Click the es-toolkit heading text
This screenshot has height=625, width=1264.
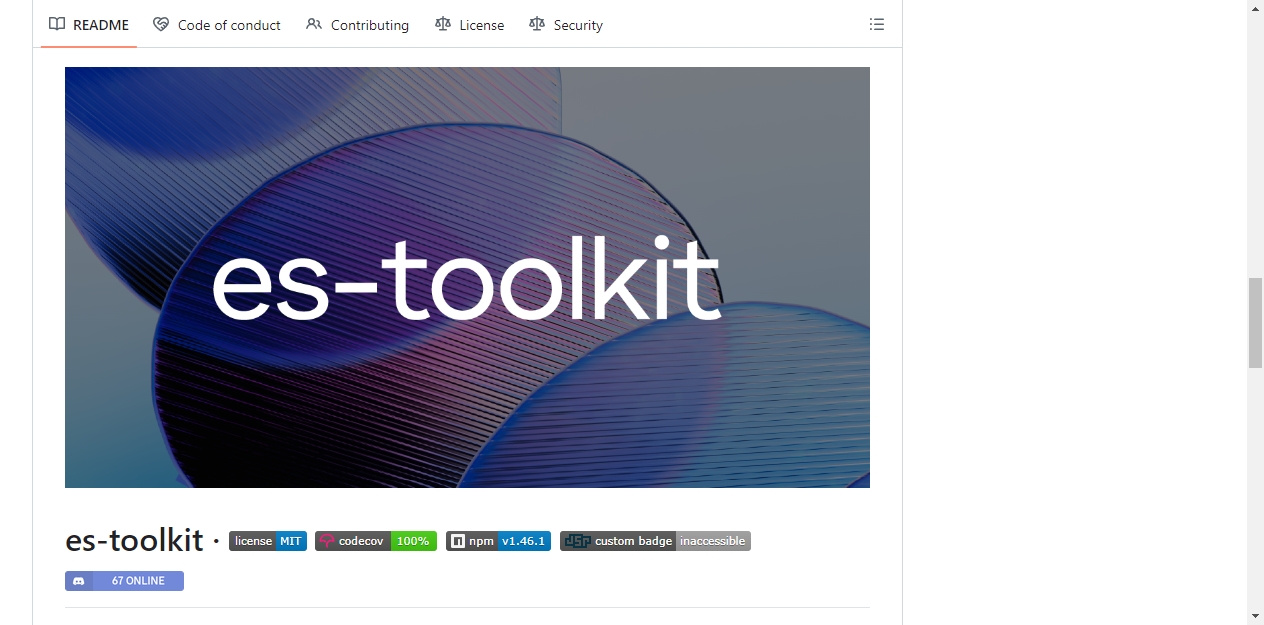click(134, 541)
